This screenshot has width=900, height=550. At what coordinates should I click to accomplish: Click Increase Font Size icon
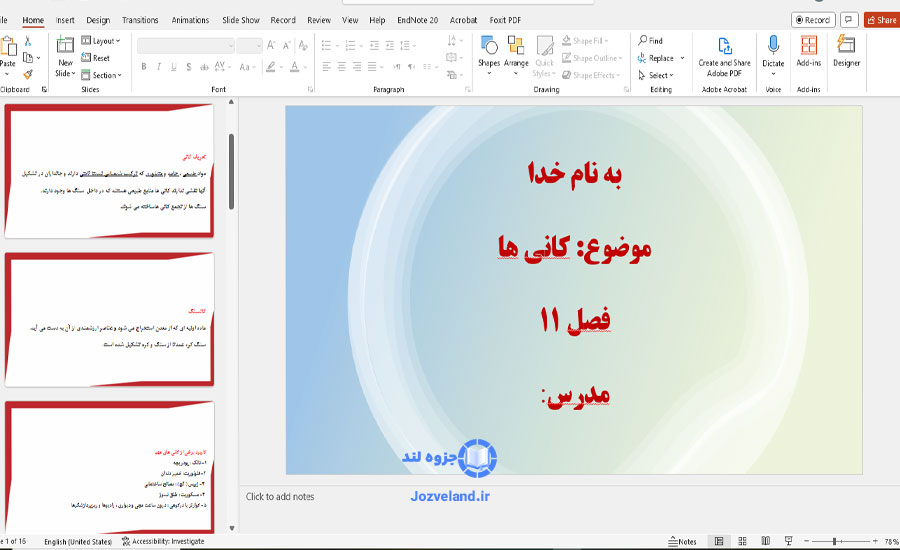click(271, 45)
